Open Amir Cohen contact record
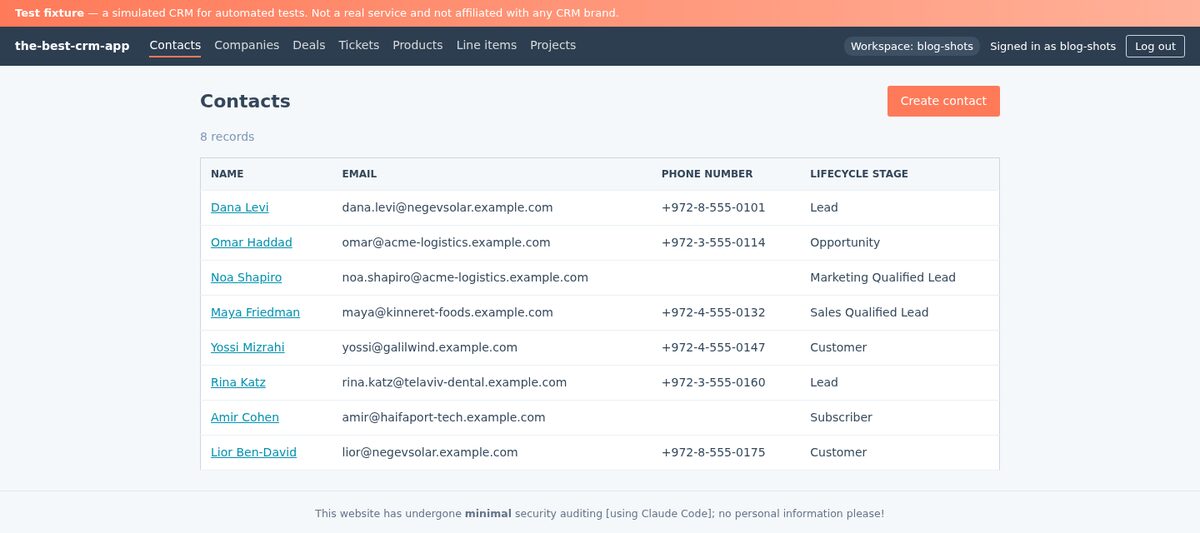Screen dimensions: 1200x533 click(x=245, y=418)
